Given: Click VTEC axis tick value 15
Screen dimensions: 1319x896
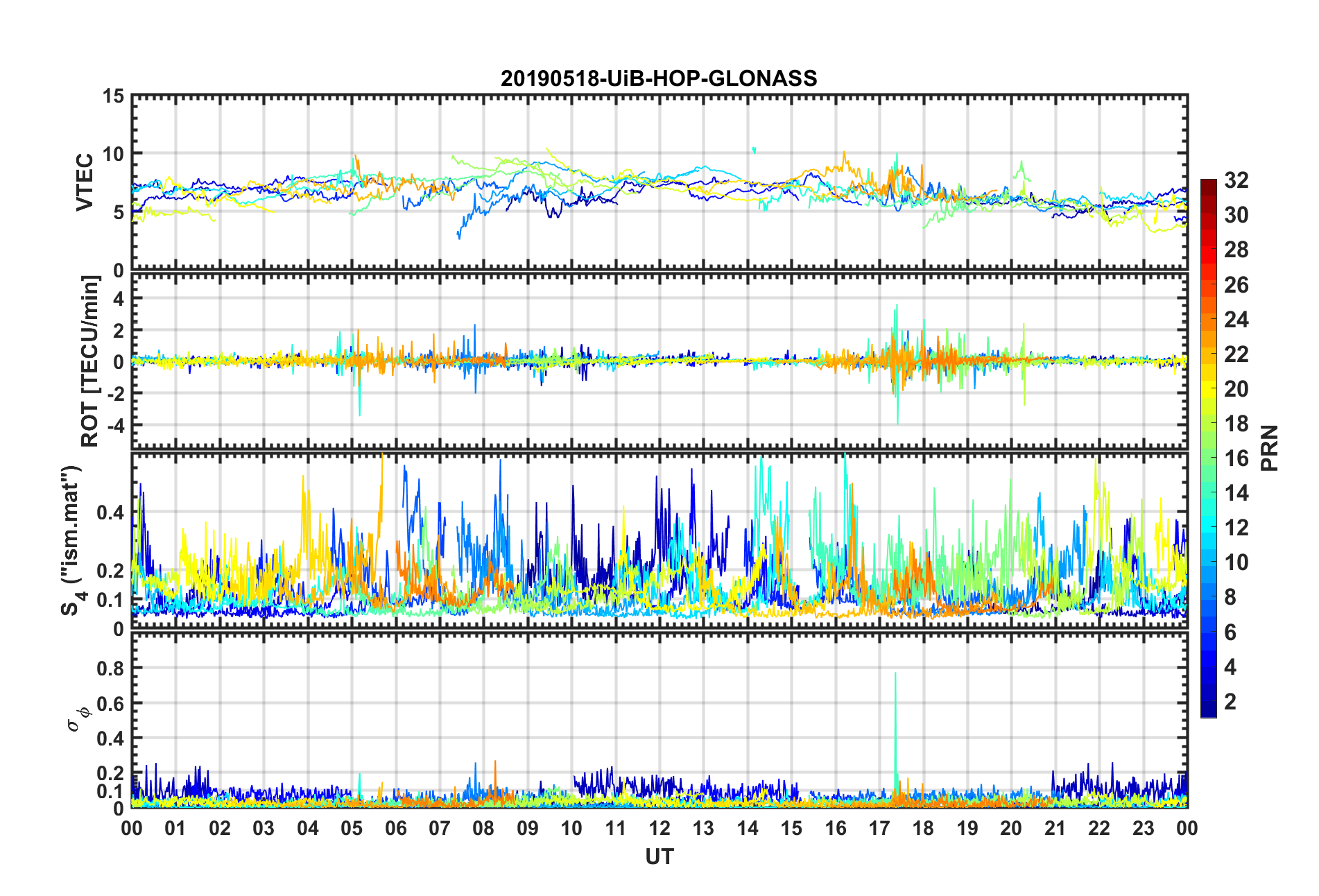Looking at the screenshot, I should [x=113, y=96].
